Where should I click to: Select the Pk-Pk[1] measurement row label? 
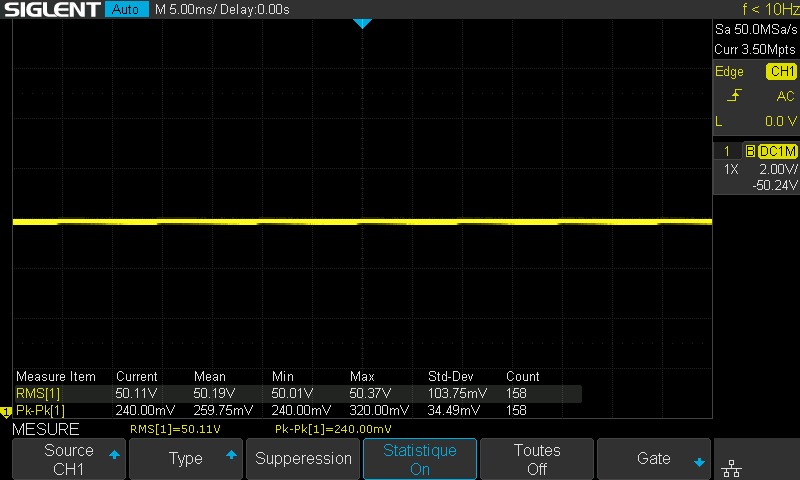(40, 410)
